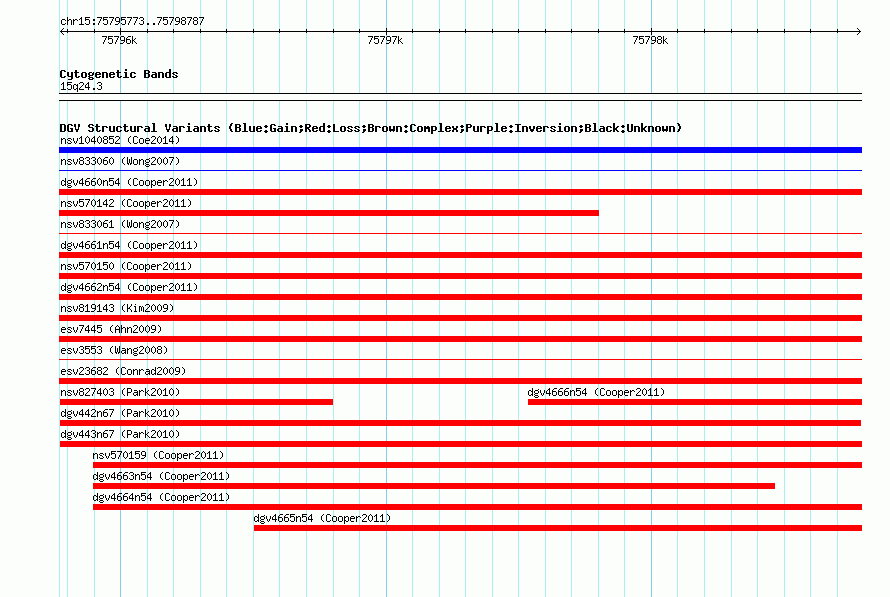Open nsv570159 (Cooper2011) variant label
This screenshot has height=597, width=890.
pos(158,455)
